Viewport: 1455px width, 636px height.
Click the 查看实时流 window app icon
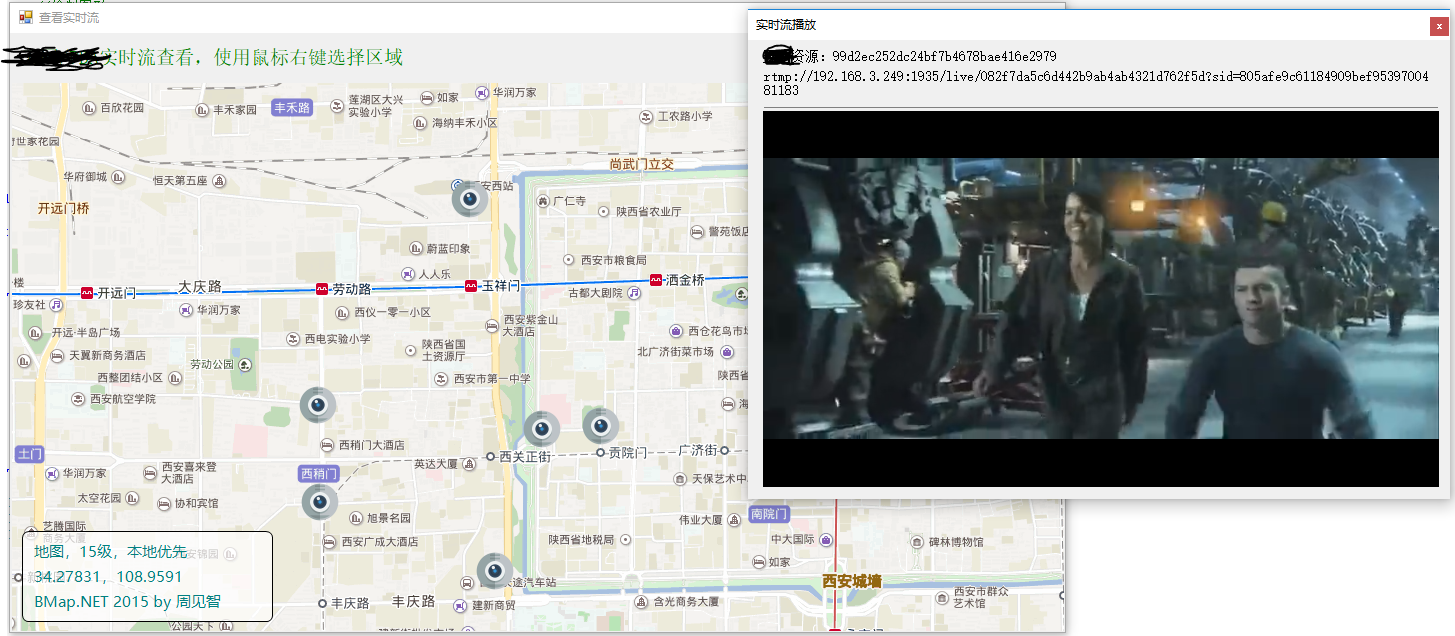(26, 17)
